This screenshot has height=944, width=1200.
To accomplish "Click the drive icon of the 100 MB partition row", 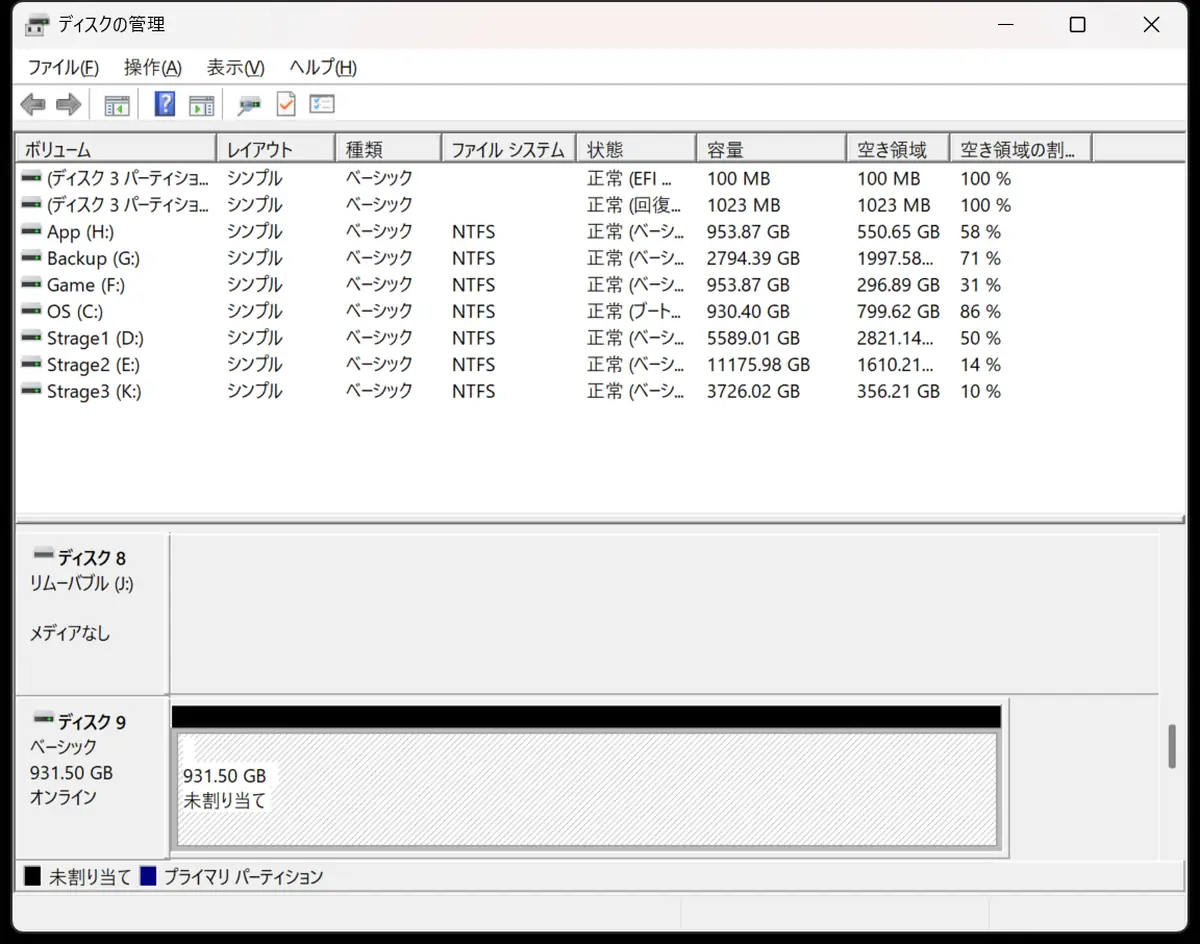I will (31, 178).
